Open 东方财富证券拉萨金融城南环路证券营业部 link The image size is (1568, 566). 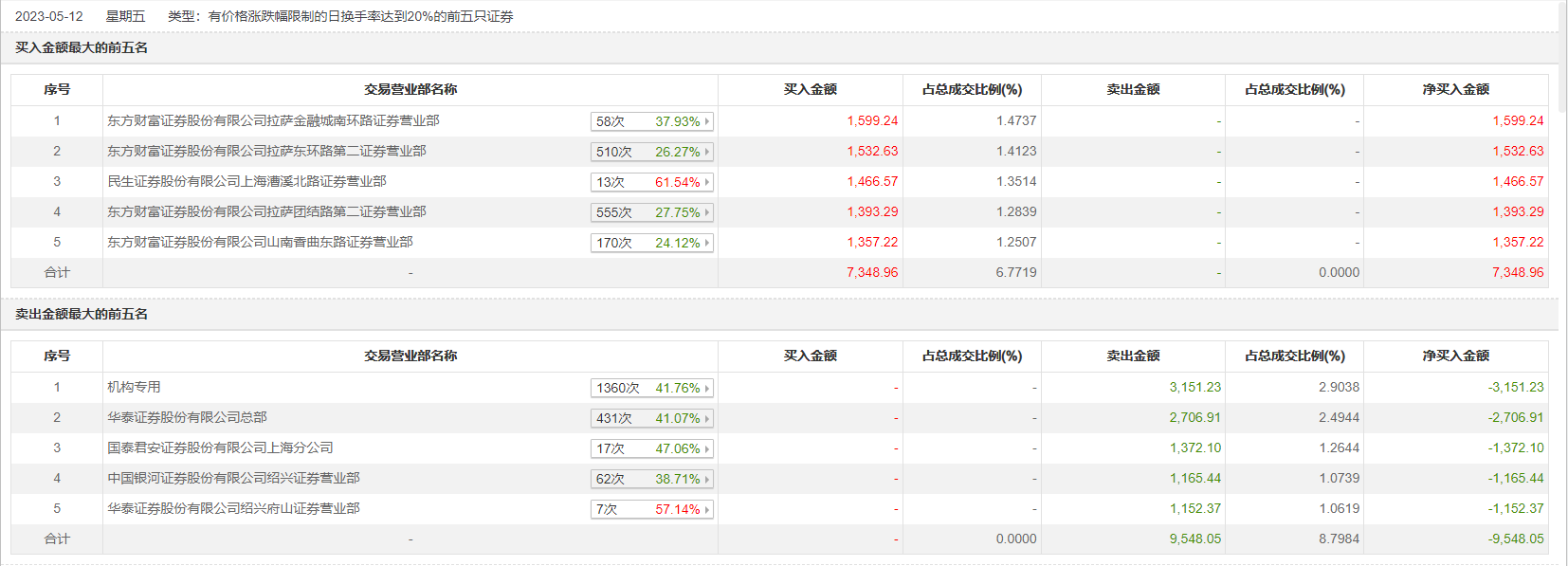[x=273, y=121]
